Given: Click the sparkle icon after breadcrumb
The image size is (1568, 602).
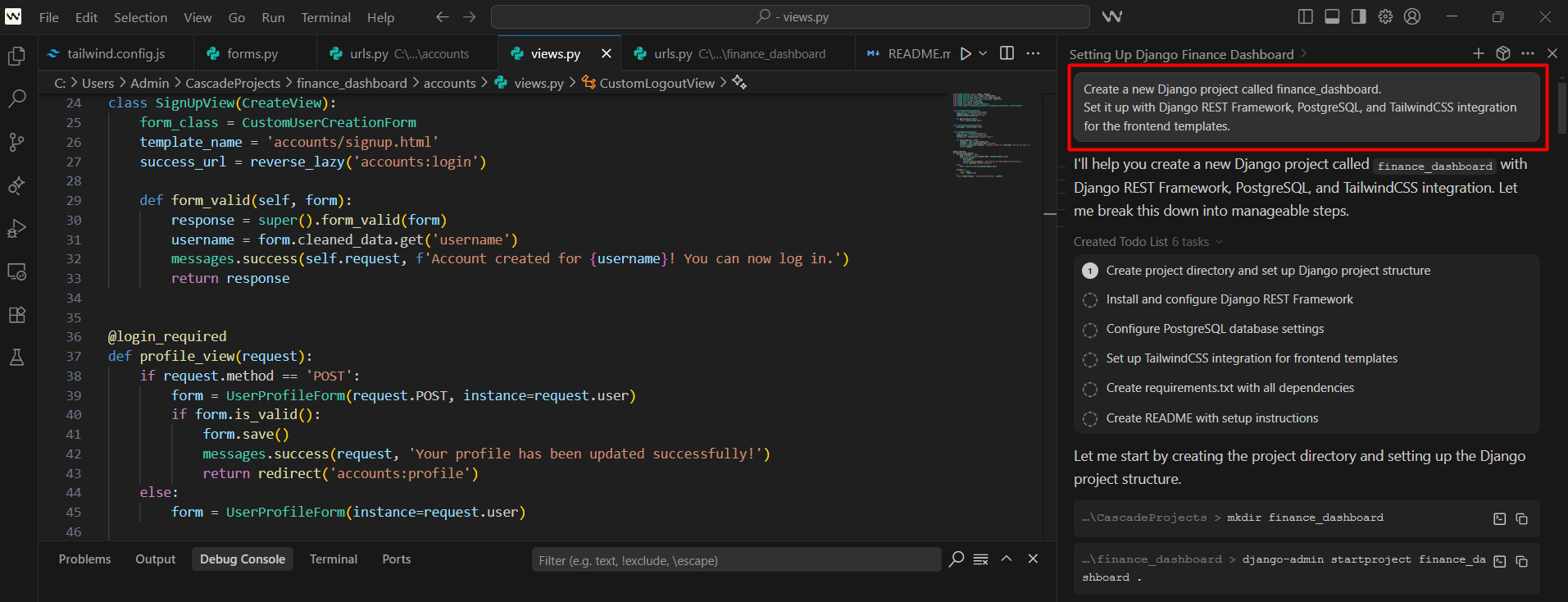Looking at the screenshot, I should (x=739, y=82).
